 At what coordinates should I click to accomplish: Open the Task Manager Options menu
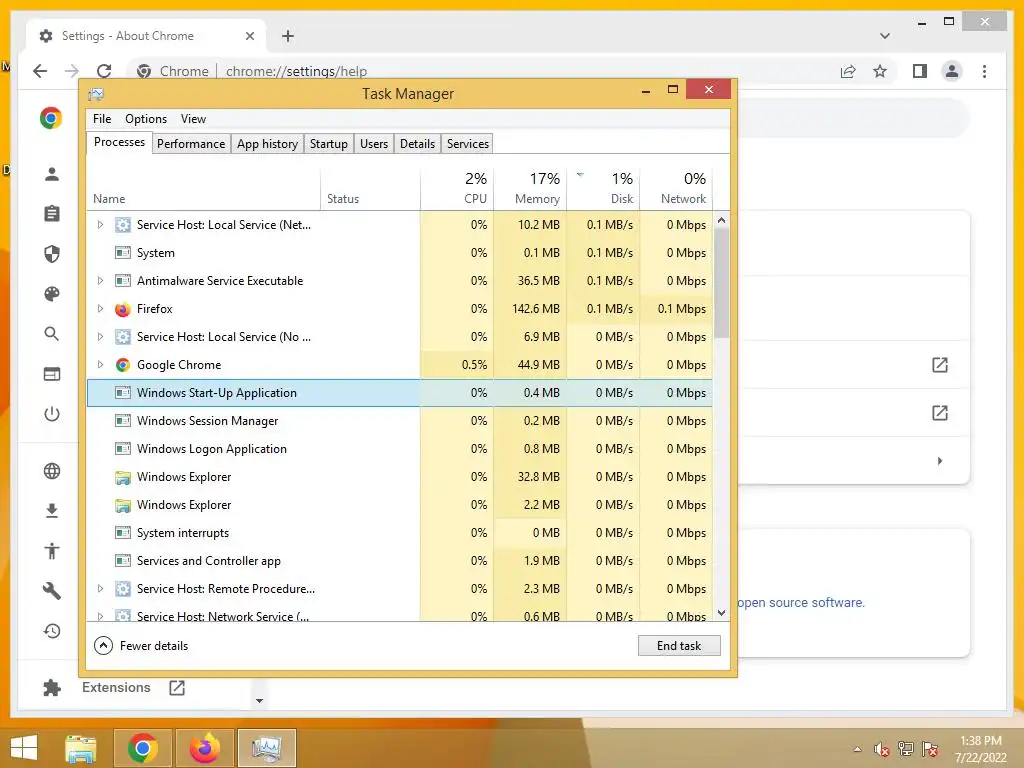[146, 119]
